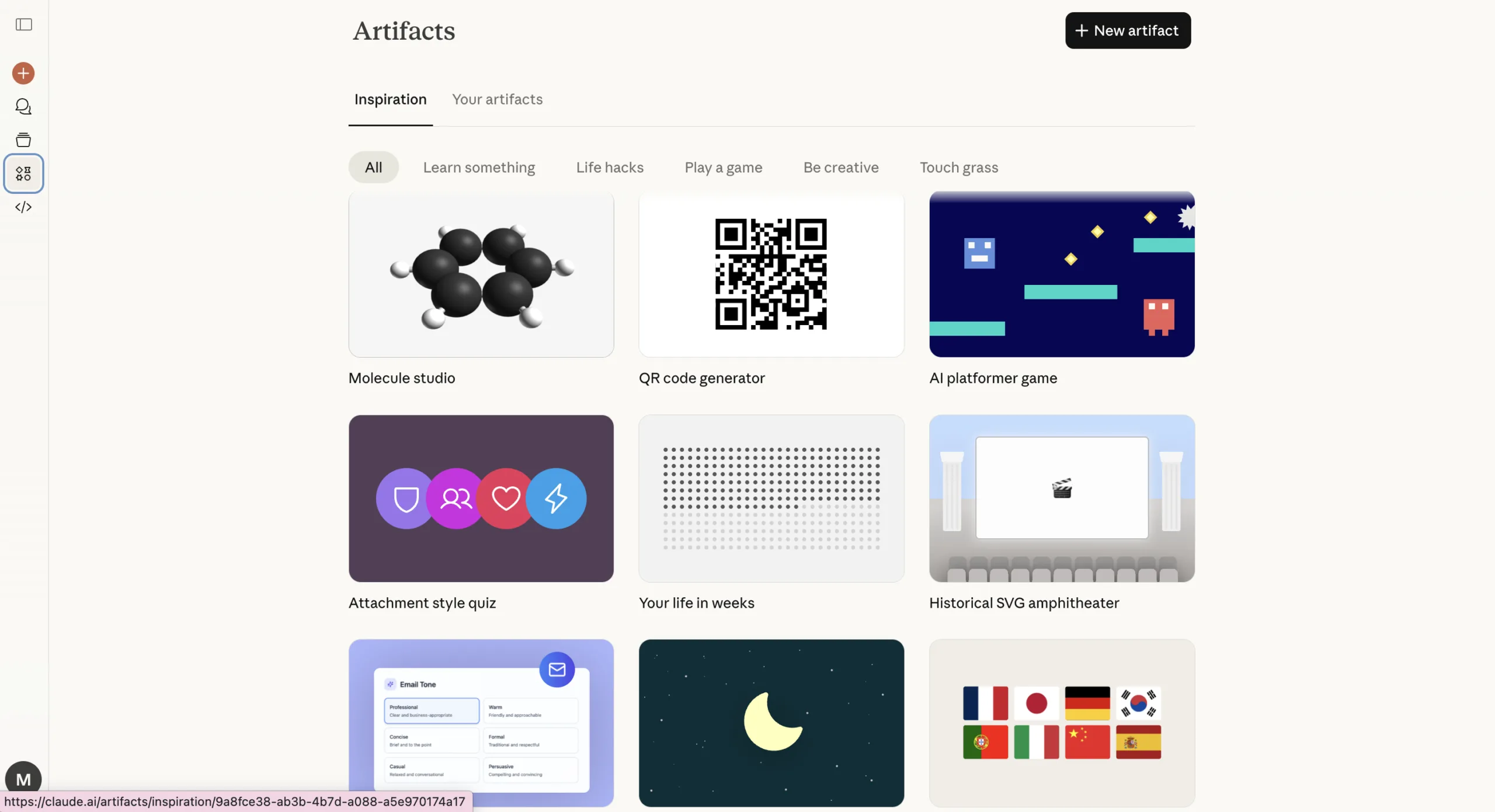Click the Attachment style quiz title
Image resolution: width=1495 pixels, height=812 pixels.
click(422, 603)
